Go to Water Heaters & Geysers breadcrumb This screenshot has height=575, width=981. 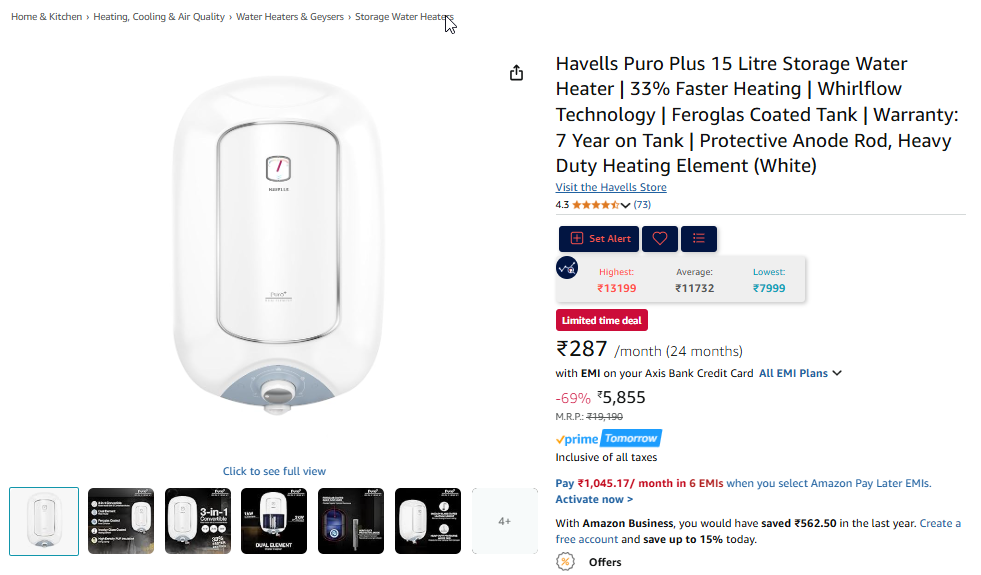pyautogui.click(x=290, y=17)
